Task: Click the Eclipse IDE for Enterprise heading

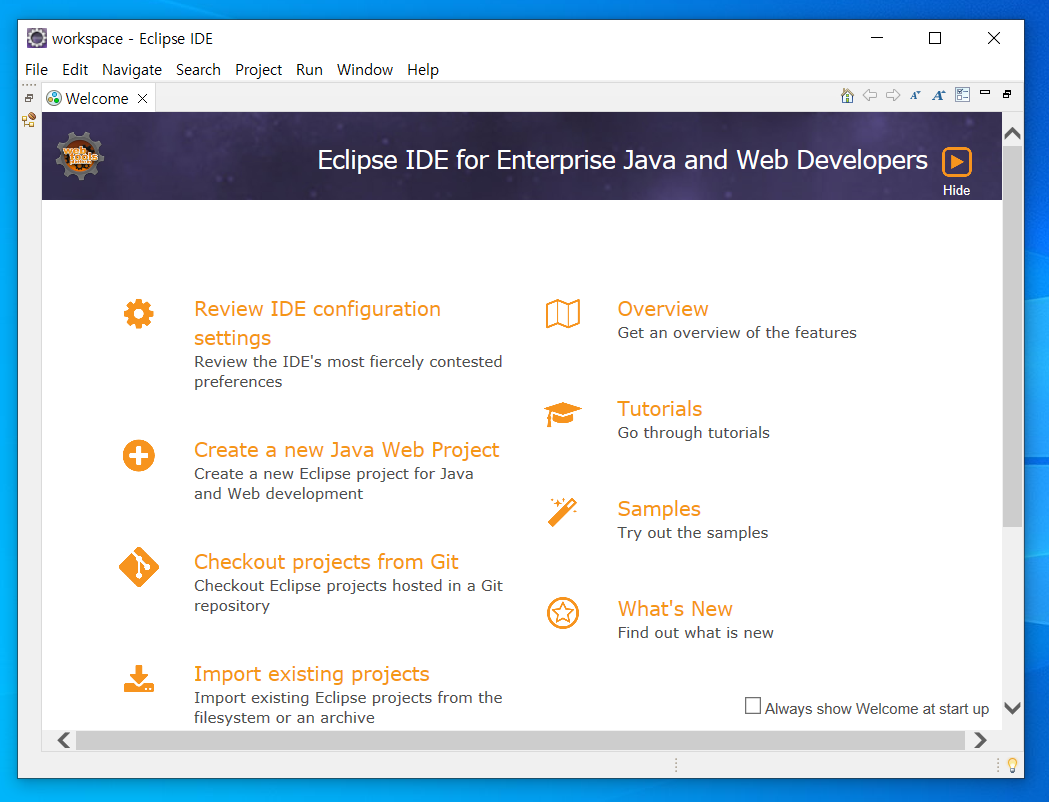Action: pos(622,161)
